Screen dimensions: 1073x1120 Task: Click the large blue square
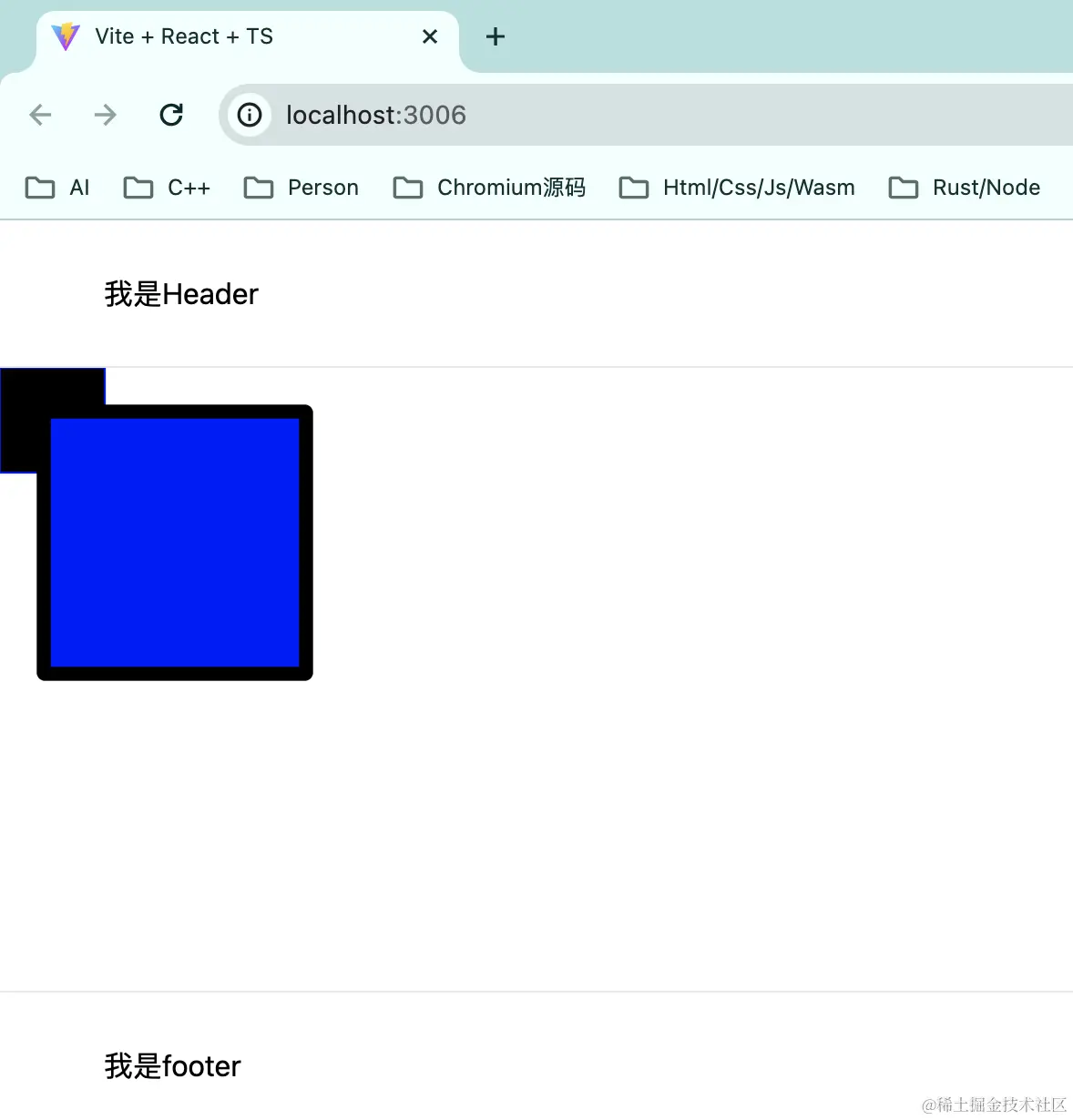[x=175, y=543]
